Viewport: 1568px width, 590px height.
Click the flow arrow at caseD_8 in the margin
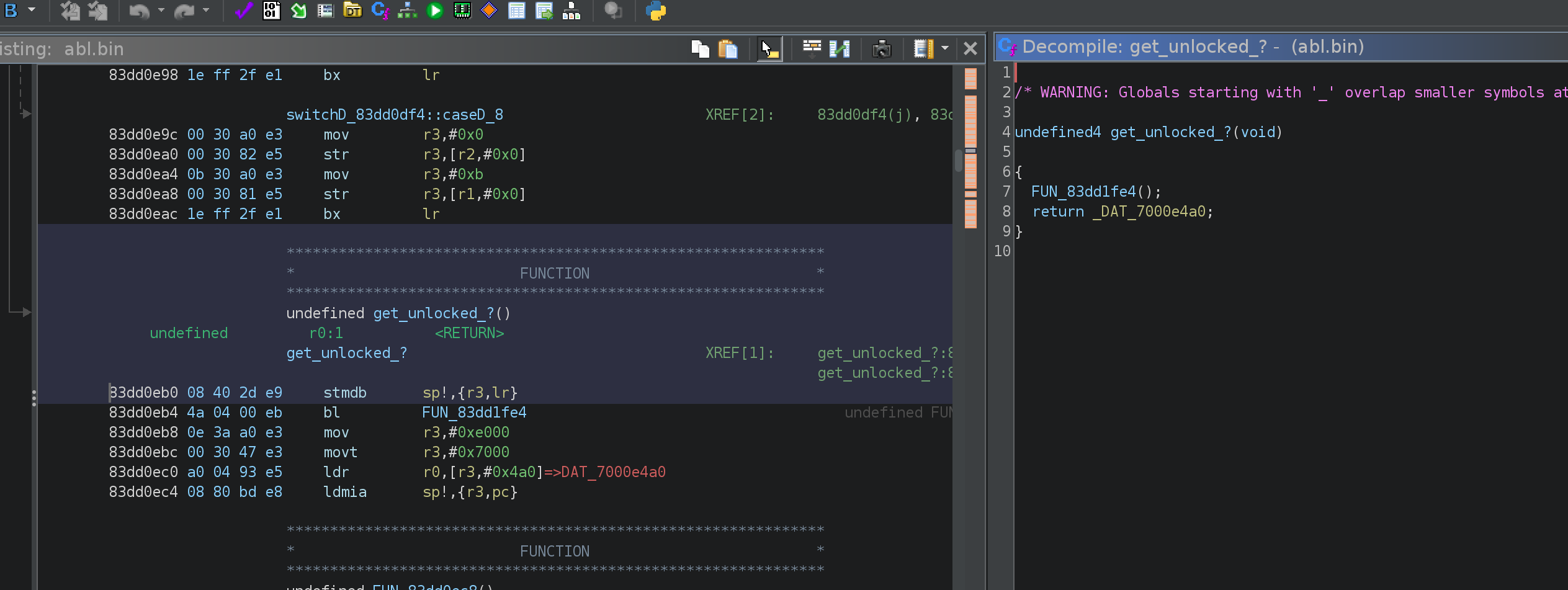click(25, 114)
